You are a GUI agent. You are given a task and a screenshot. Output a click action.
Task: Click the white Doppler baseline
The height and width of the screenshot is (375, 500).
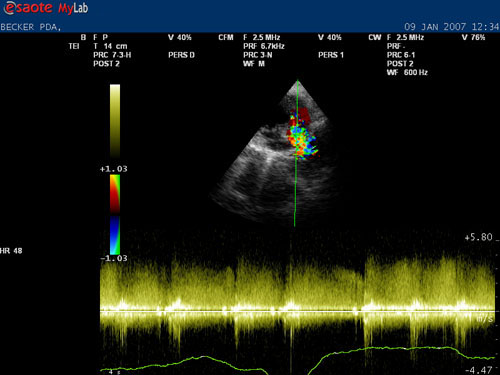tap(297, 311)
